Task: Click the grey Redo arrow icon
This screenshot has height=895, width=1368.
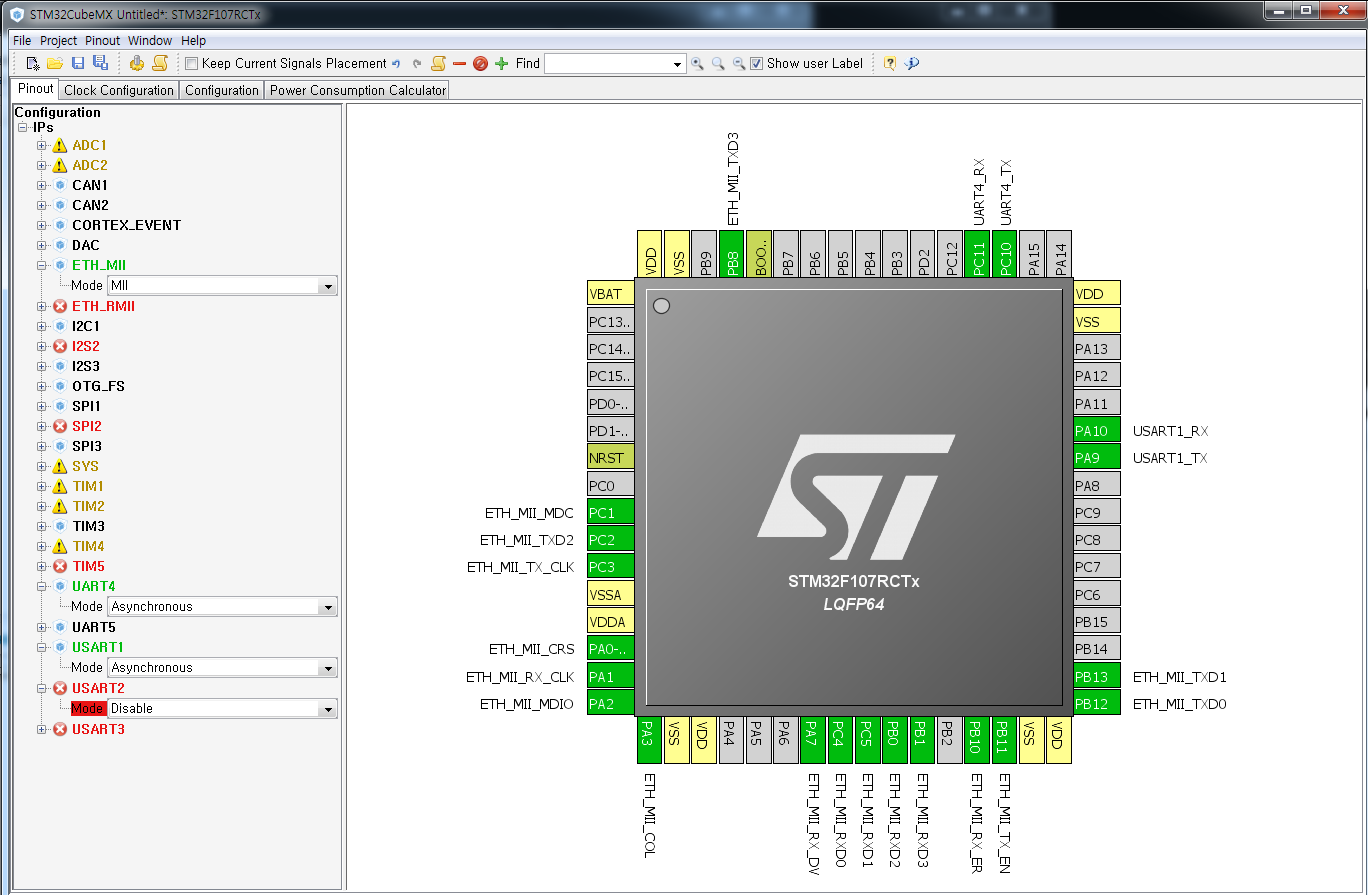Action: tap(417, 64)
